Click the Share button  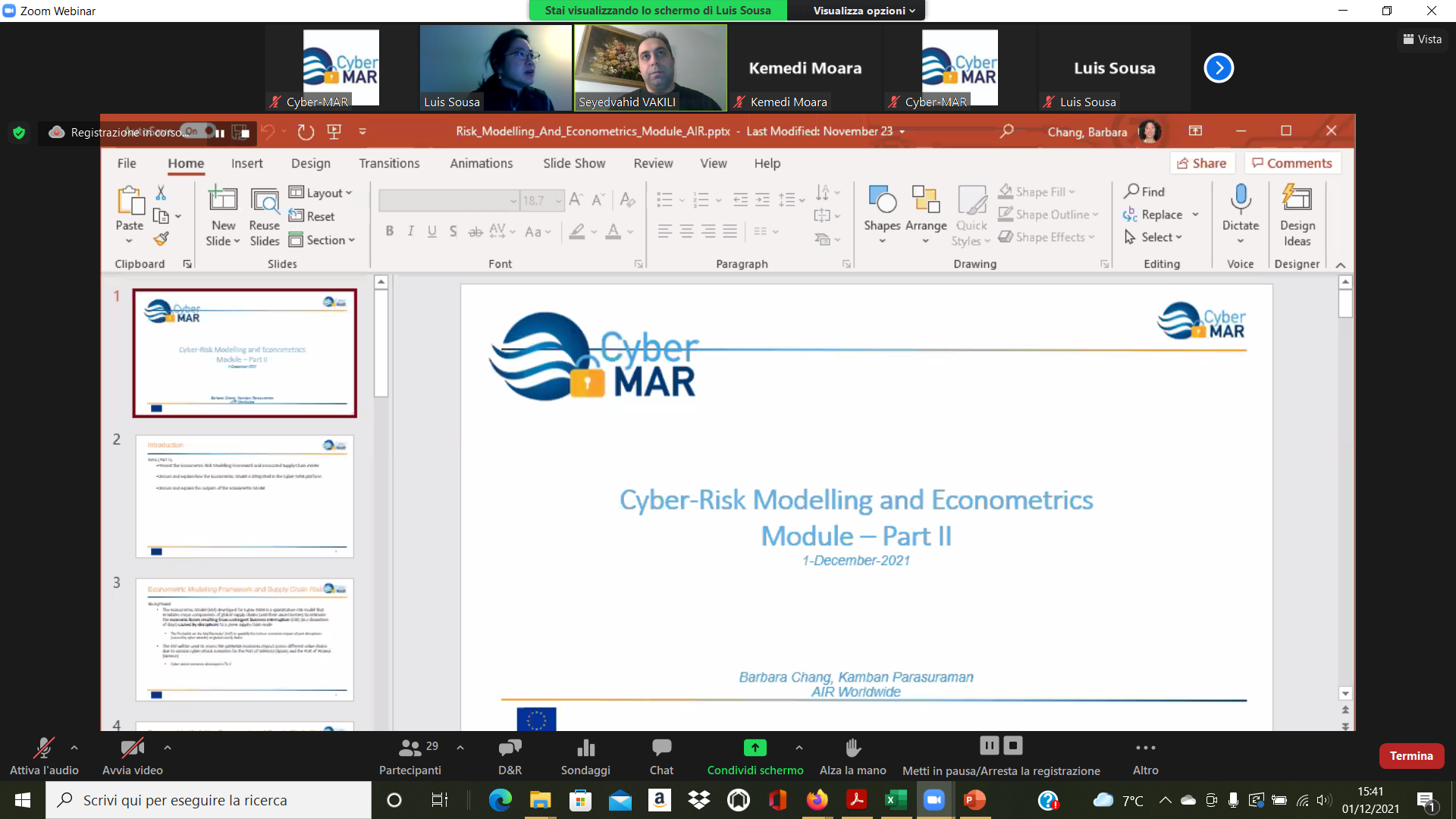1202,163
